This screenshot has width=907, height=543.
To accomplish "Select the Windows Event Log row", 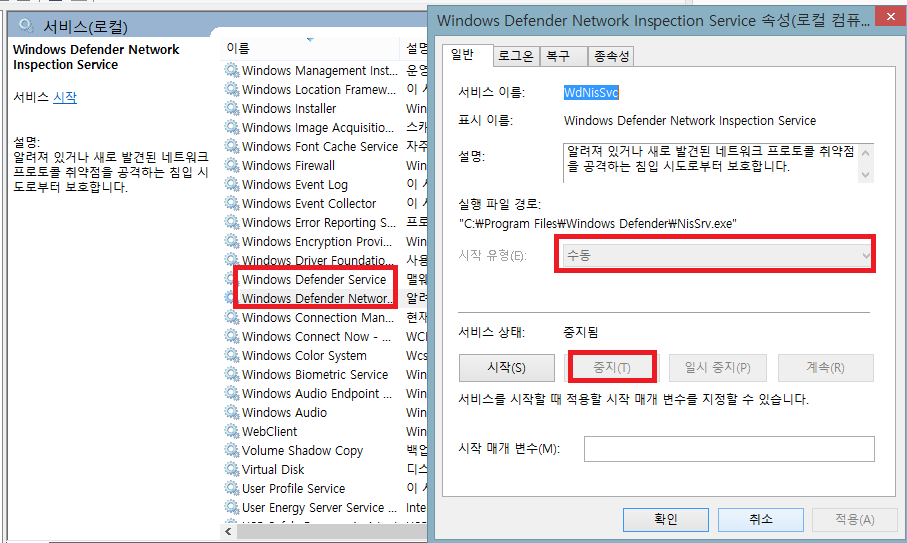I will point(325,184).
